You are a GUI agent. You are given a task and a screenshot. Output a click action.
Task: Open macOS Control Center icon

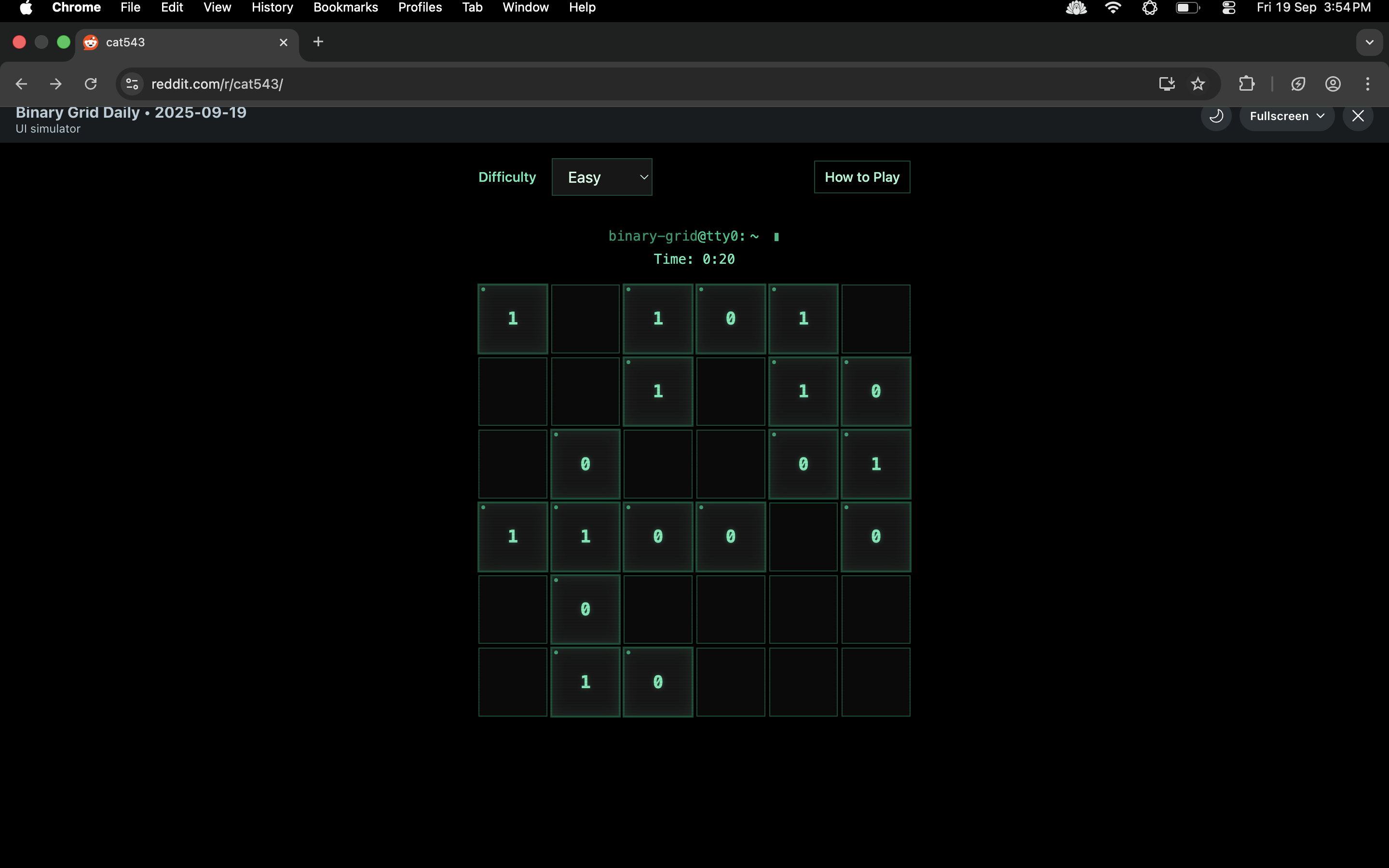point(1229,7)
